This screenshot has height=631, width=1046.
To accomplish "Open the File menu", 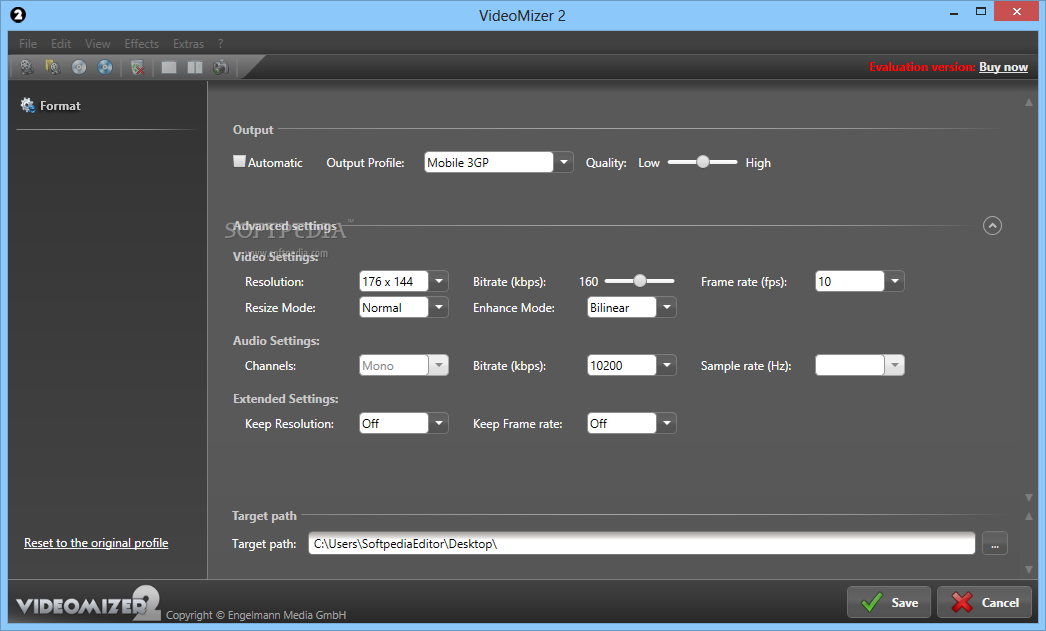I will (x=28, y=44).
